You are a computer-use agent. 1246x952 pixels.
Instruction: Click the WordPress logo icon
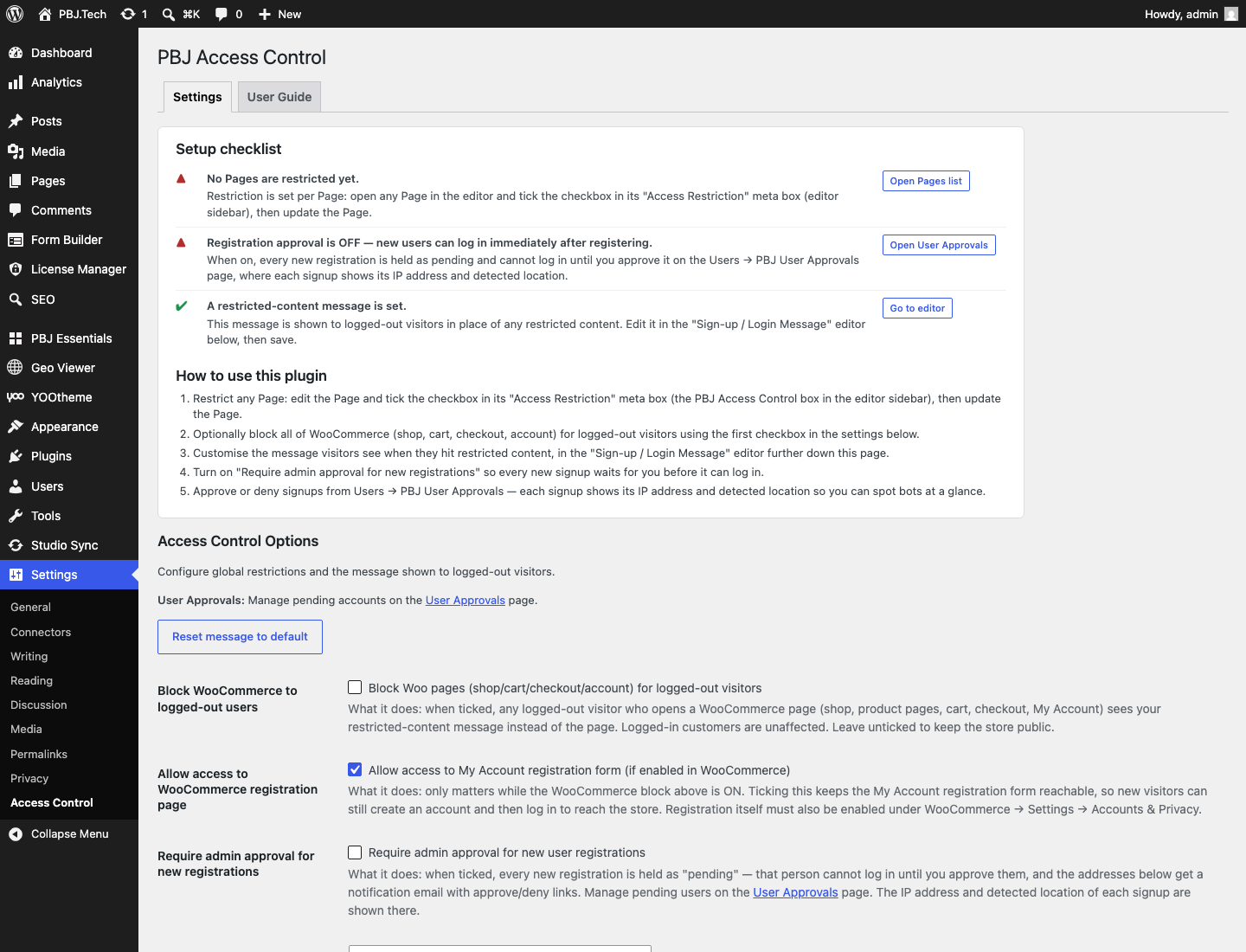15,14
